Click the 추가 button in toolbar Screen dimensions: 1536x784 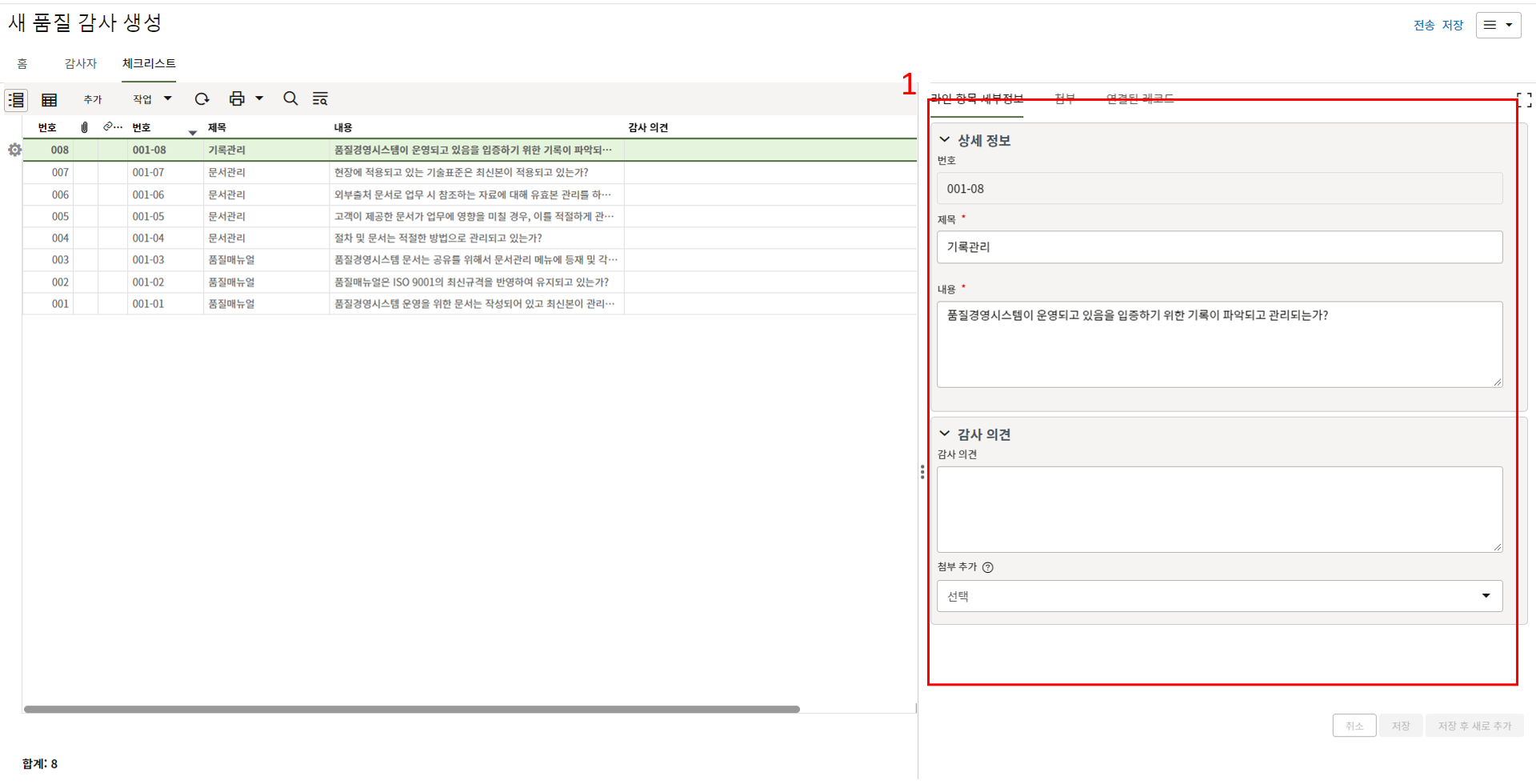click(93, 99)
